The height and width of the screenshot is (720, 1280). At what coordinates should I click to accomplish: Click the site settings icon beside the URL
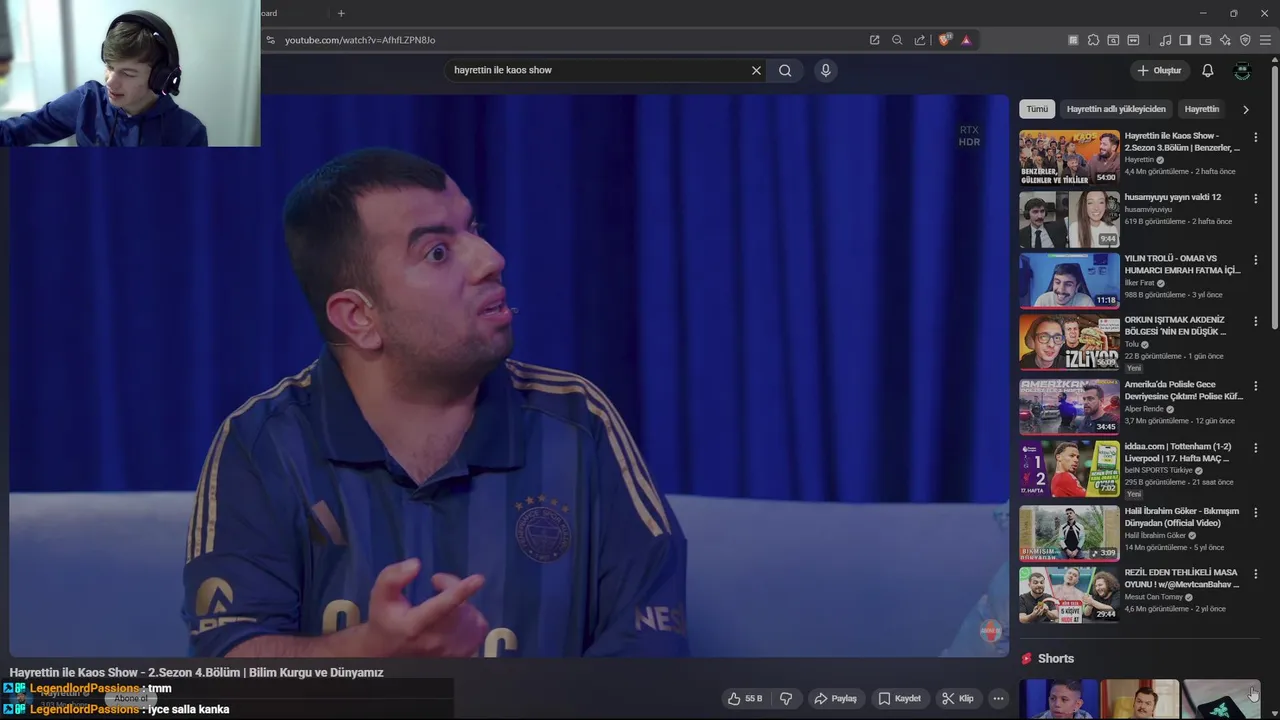point(270,40)
